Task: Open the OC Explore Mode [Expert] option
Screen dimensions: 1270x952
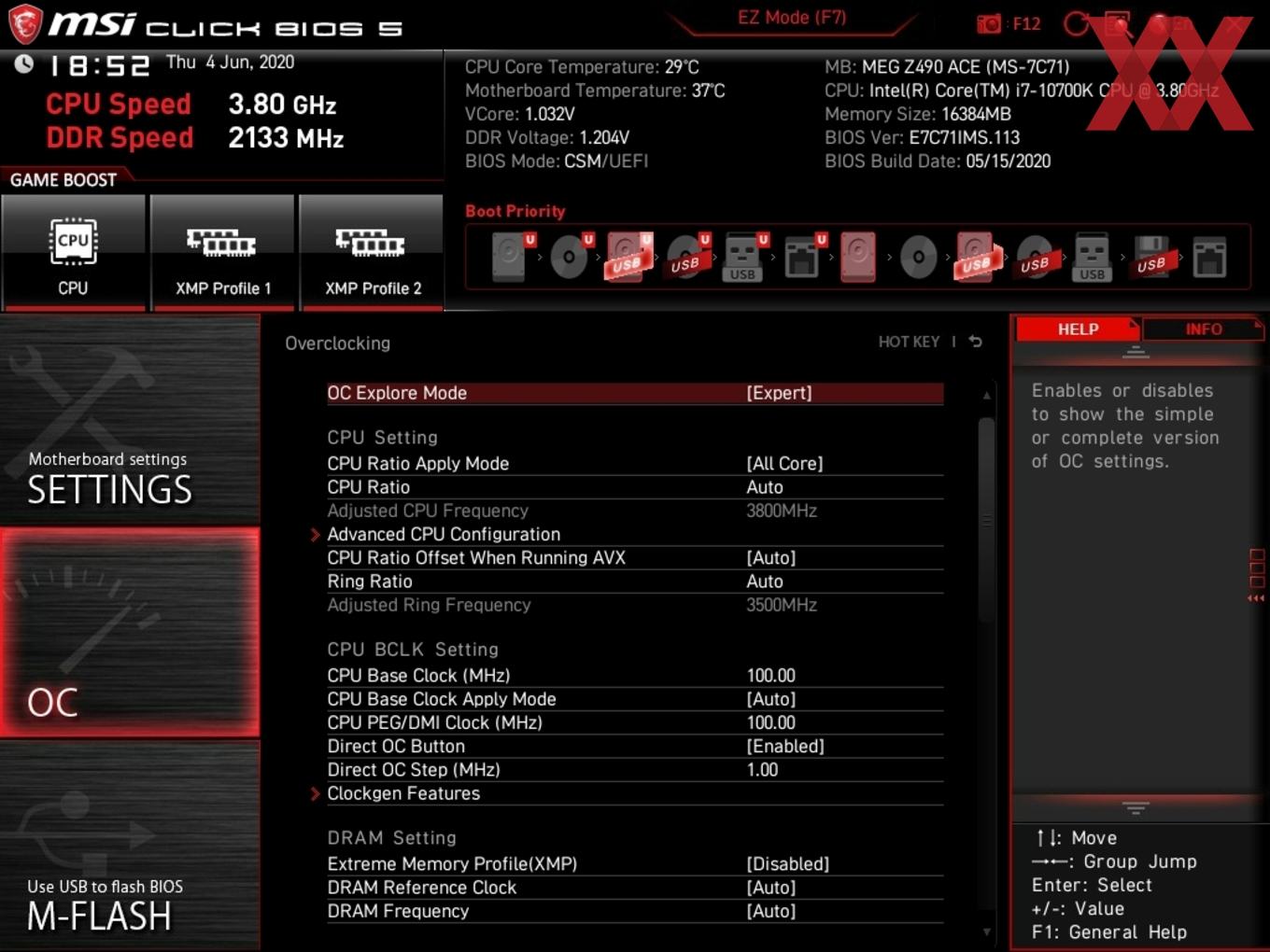Action: (x=635, y=393)
